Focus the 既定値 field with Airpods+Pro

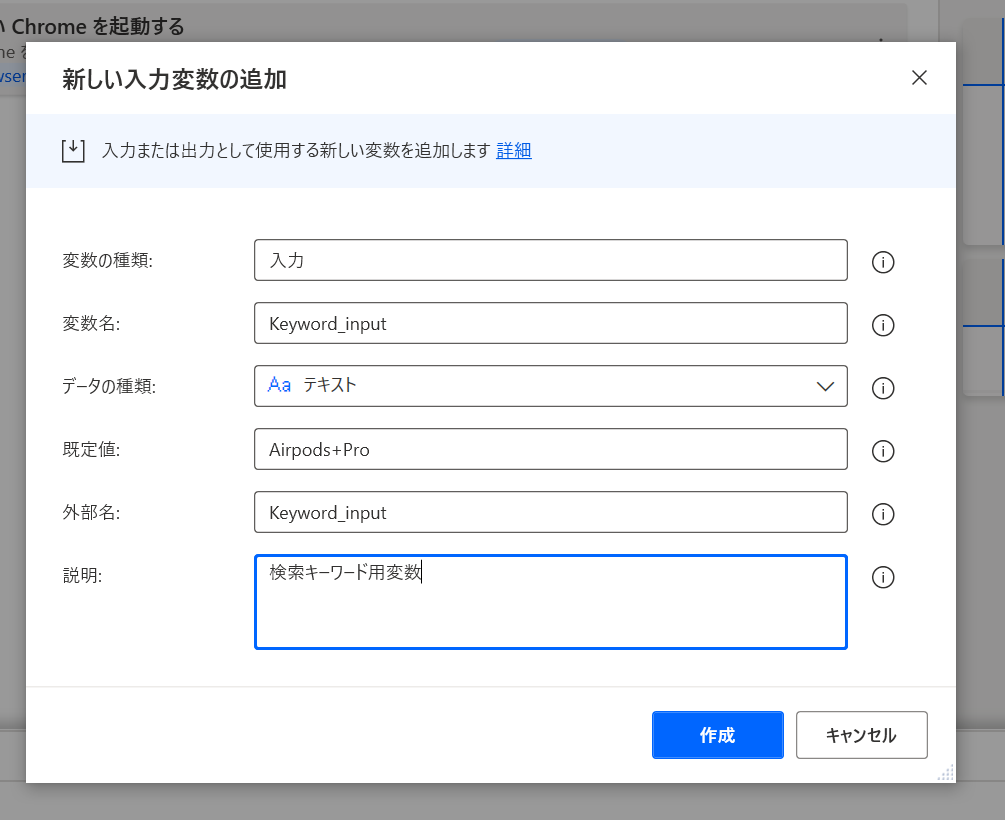551,449
